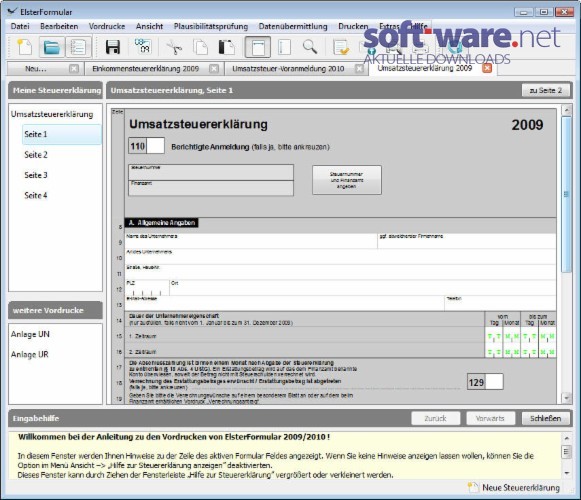Tick field 110 Berichtigte Anmeldung checkbox
Viewport: 581px width, 500px height.
pyautogui.click(x=156, y=146)
